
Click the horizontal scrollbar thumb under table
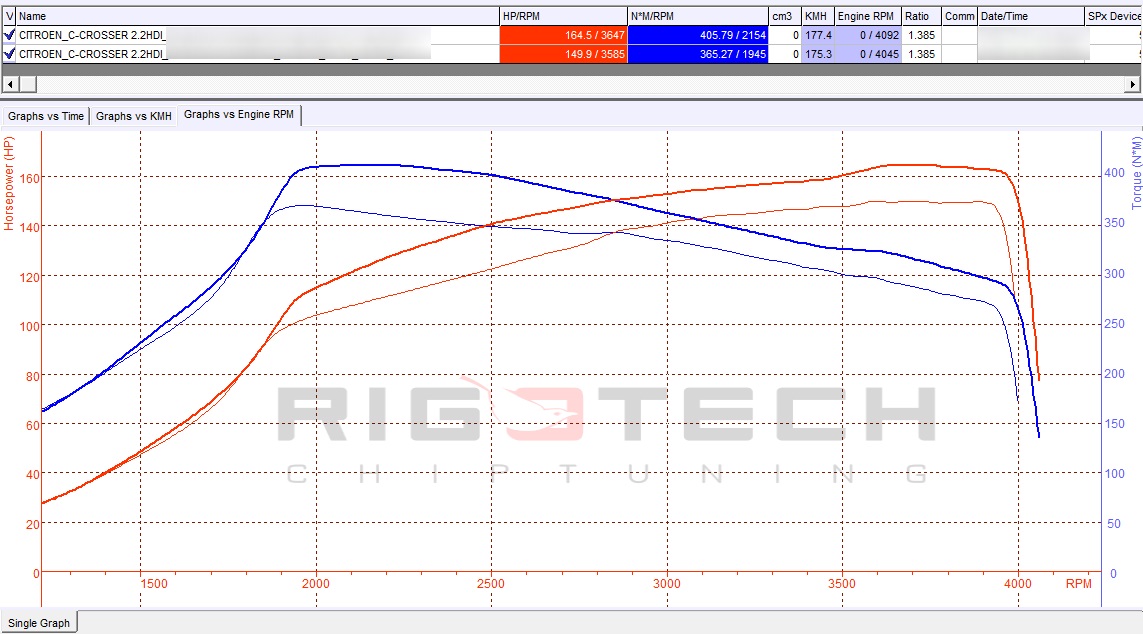coord(28,85)
